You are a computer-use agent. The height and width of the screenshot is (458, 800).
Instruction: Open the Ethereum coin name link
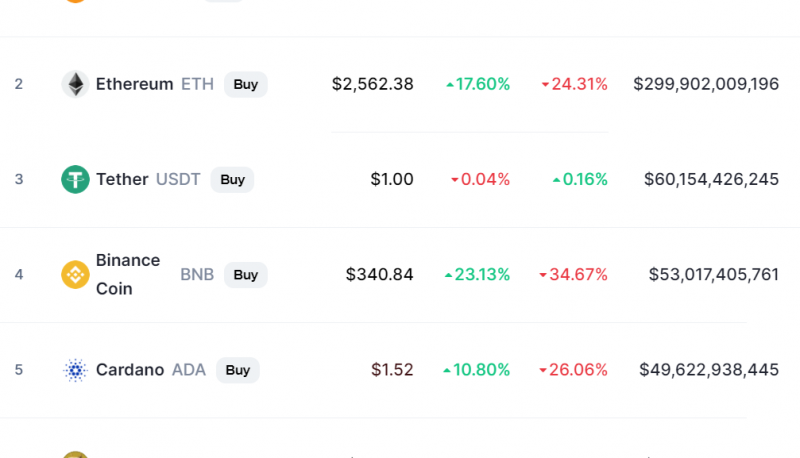pos(135,84)
